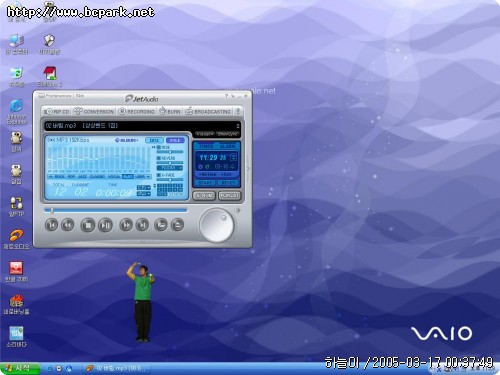Open the lower playback mode dropdown near time
This screenshot has width=500, height=375.
click(144, 194)
